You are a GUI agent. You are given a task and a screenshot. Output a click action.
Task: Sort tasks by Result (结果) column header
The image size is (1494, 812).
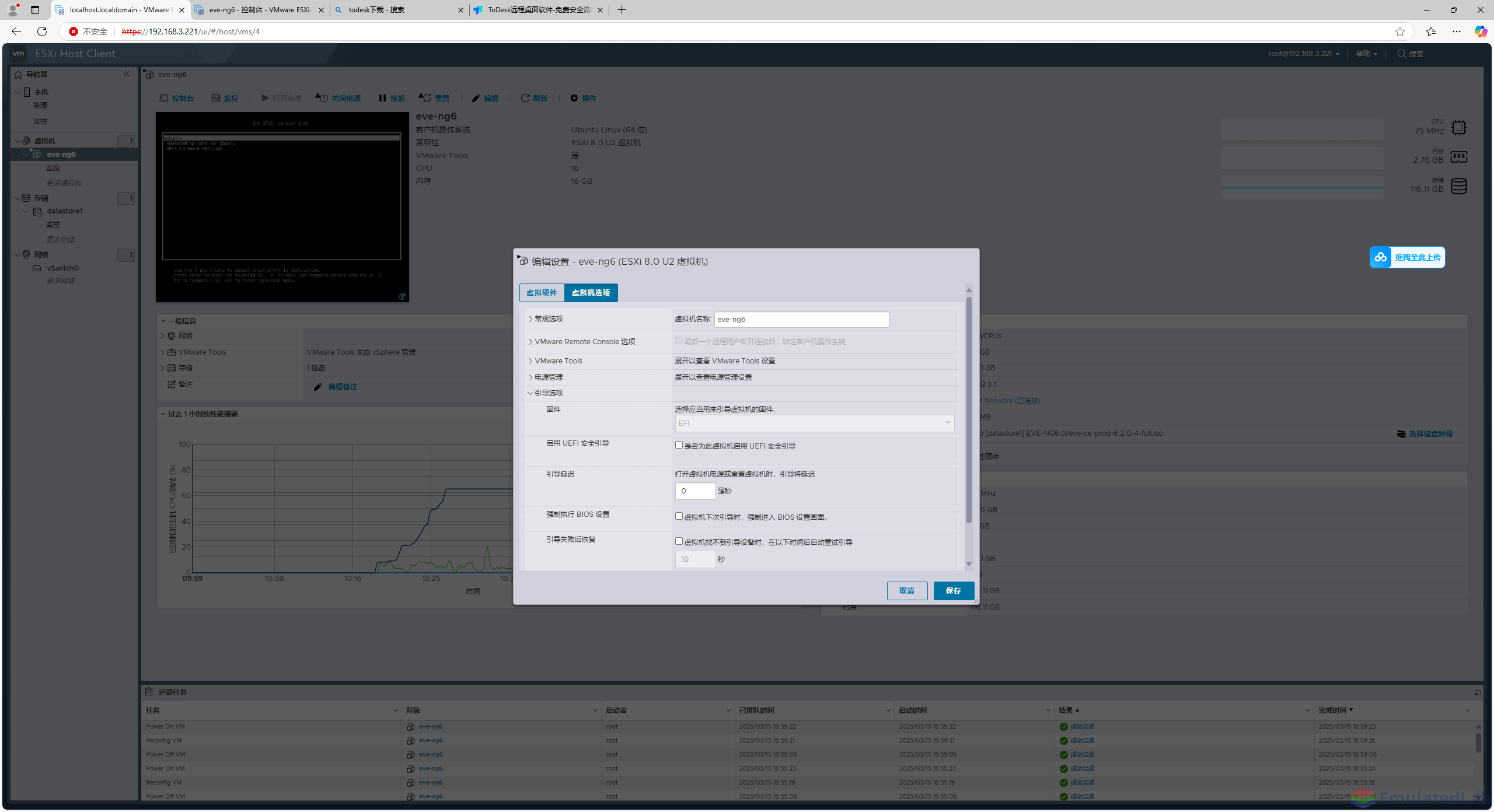tap(1066, 710)
